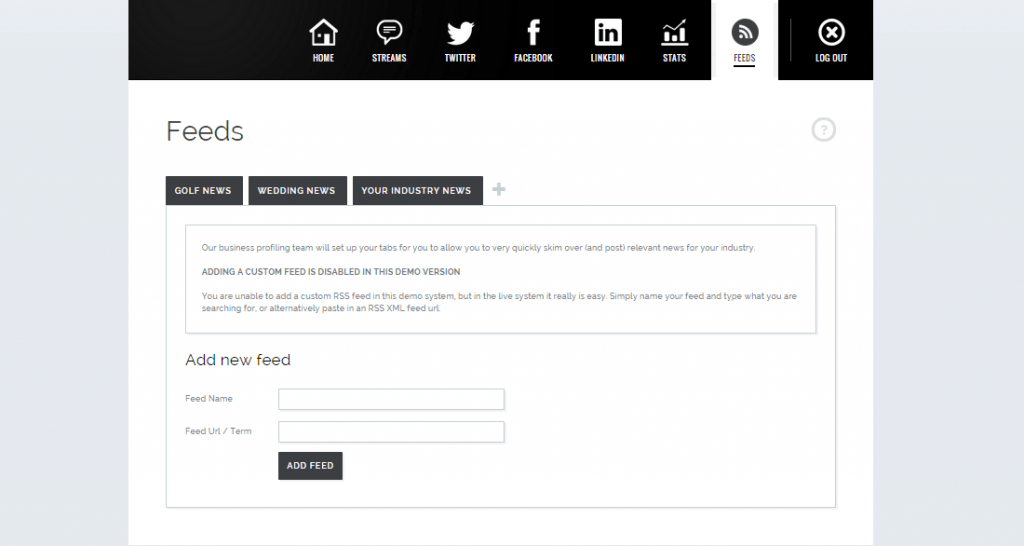The height and width of the screenshot is (546, 1024).
Task: Click the 'Feed Url / Term' label
Action: pyautogui.click(x=218, y=431)
